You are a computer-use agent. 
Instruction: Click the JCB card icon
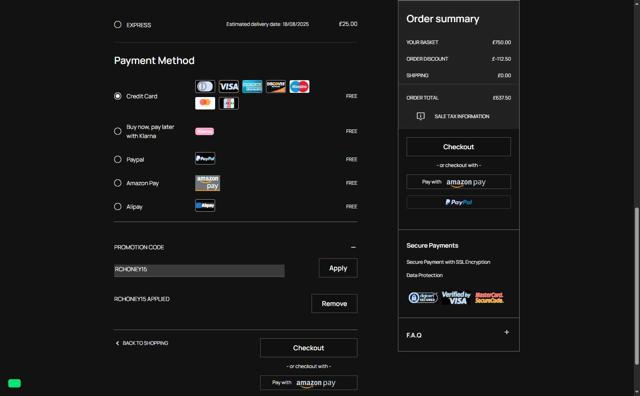(229, 103)
